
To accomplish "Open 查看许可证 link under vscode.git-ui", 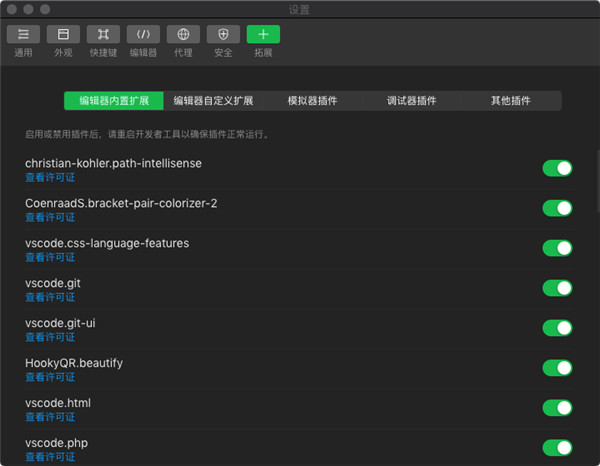I will pyautogui.click(x=50, y=337).
